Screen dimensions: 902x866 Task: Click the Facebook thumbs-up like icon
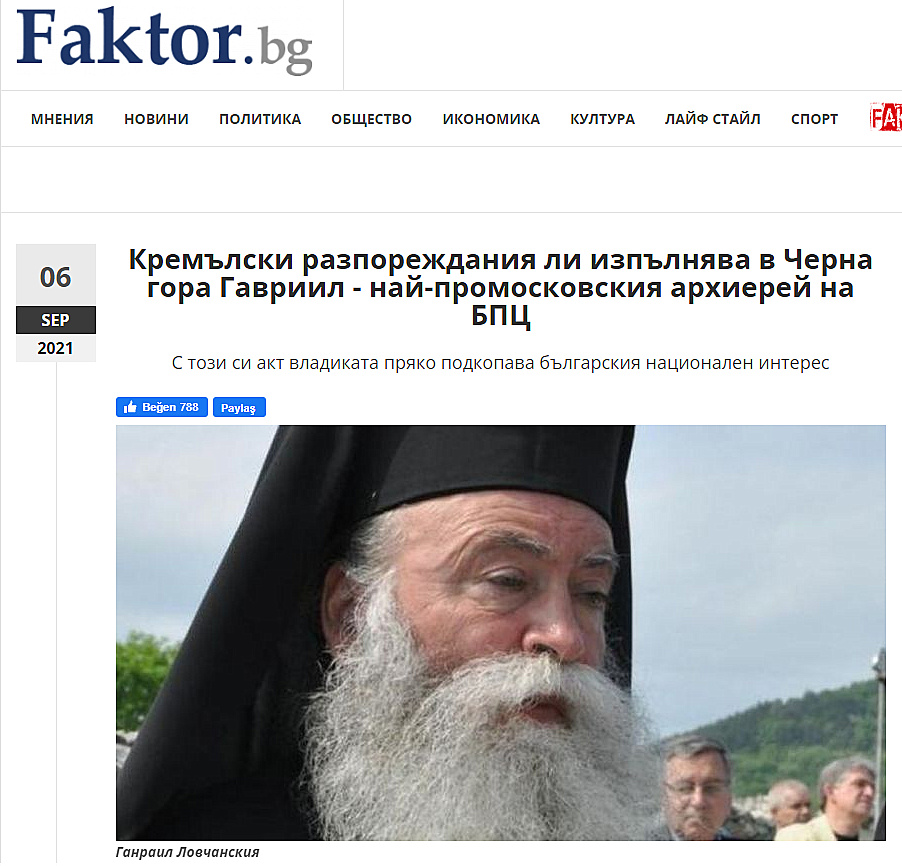click(130, 407)
